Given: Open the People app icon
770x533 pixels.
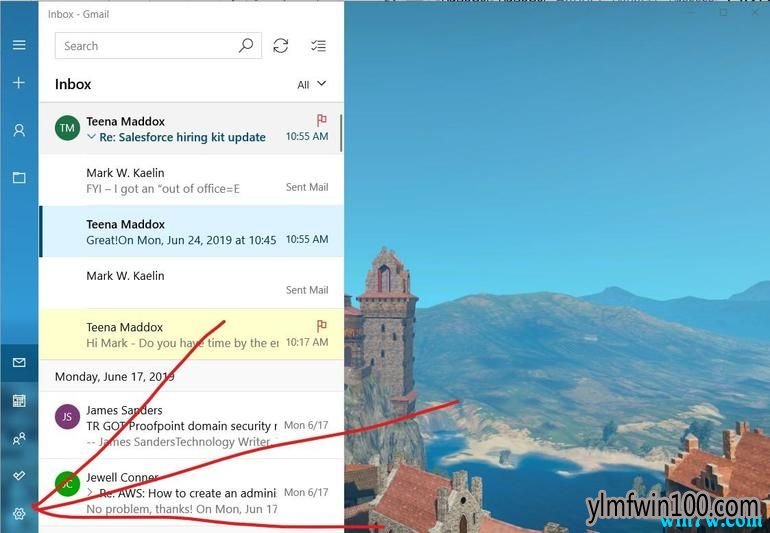Looking at the screenshot, I should (19, 438).
